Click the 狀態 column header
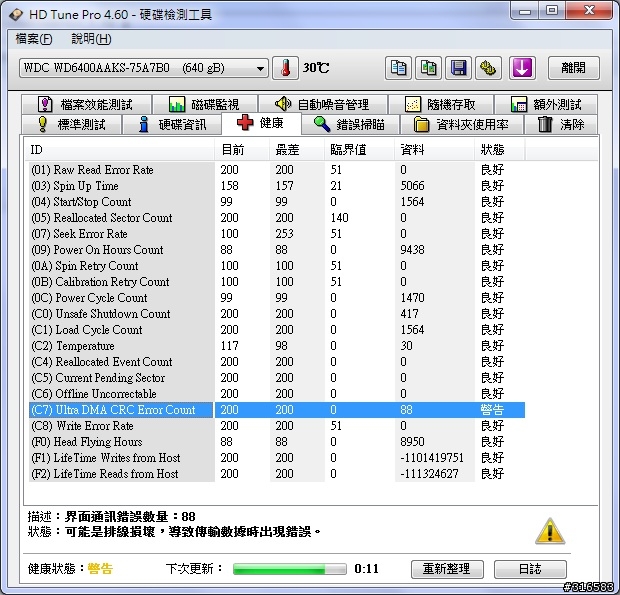 click(x=500, y=149)
